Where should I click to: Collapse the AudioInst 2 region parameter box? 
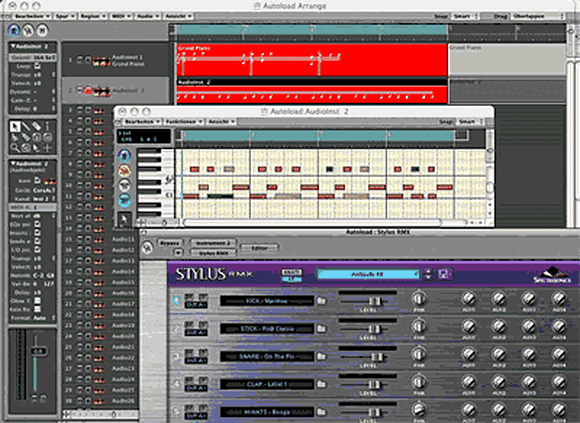tap(12, 46)
